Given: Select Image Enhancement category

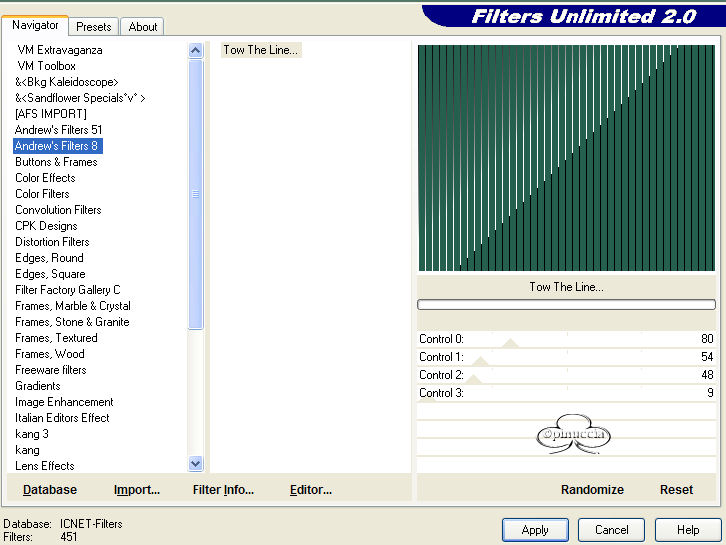Looking at the screenshot, I should click(x=64, y=402).
